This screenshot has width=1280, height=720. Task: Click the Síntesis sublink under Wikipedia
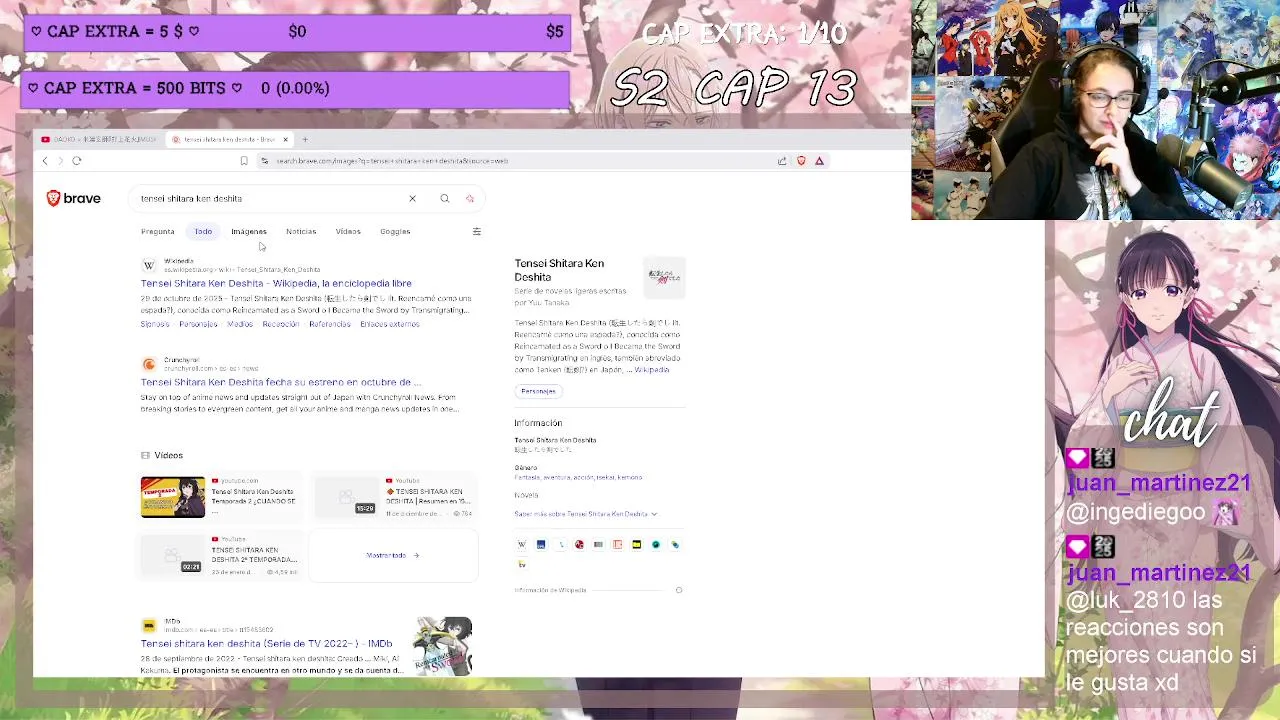tap(155, 324)
